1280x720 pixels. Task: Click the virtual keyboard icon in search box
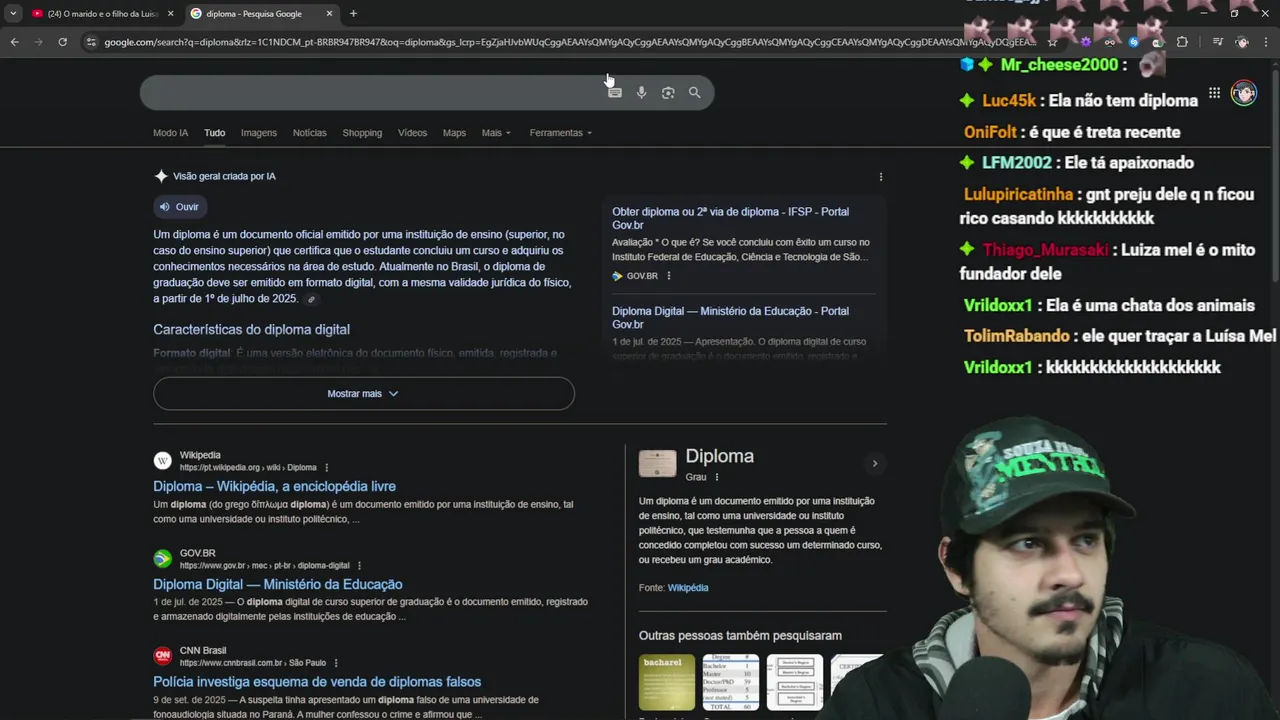(x=615, y=93)
